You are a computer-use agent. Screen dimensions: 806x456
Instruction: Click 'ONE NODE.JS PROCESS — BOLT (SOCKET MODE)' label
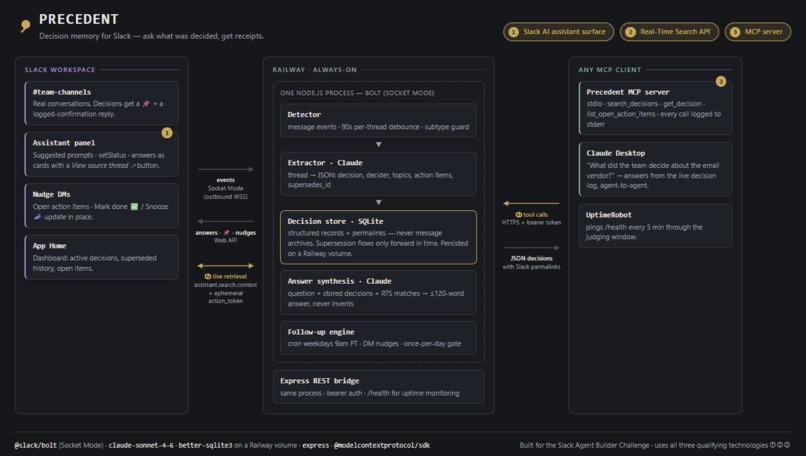click(357, 93)
